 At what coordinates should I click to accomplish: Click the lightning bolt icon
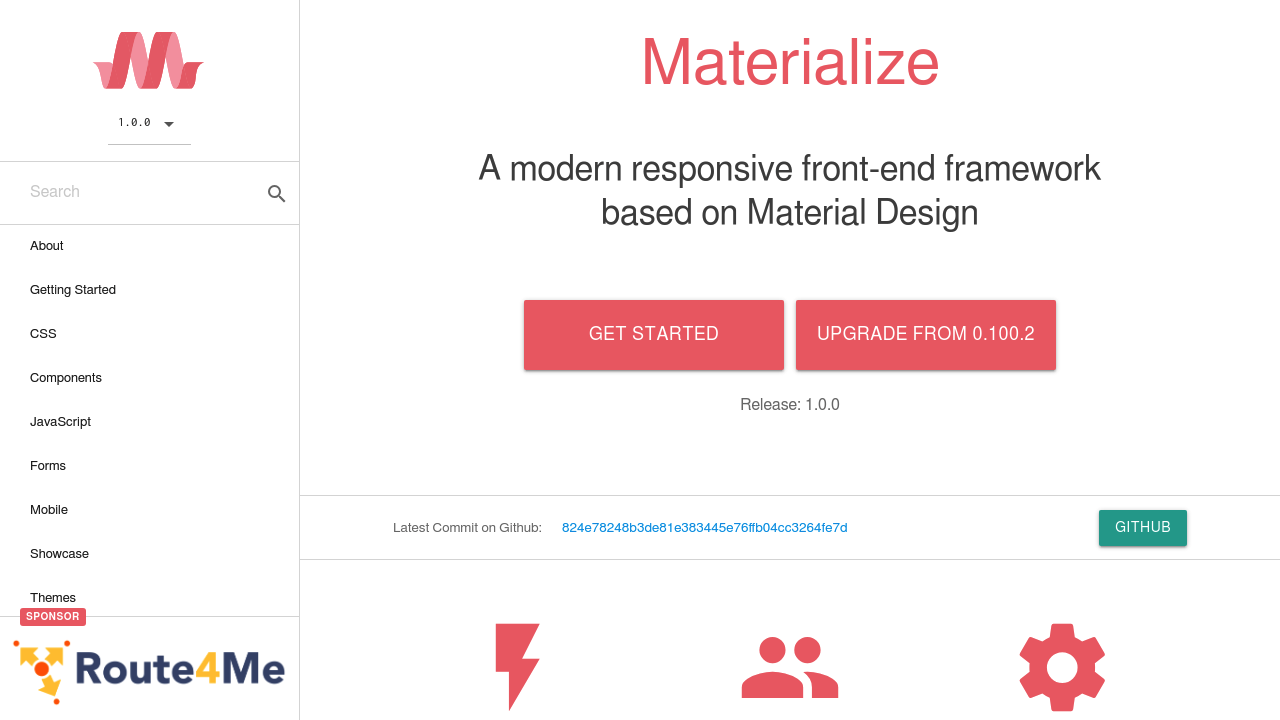click(517, 666)
